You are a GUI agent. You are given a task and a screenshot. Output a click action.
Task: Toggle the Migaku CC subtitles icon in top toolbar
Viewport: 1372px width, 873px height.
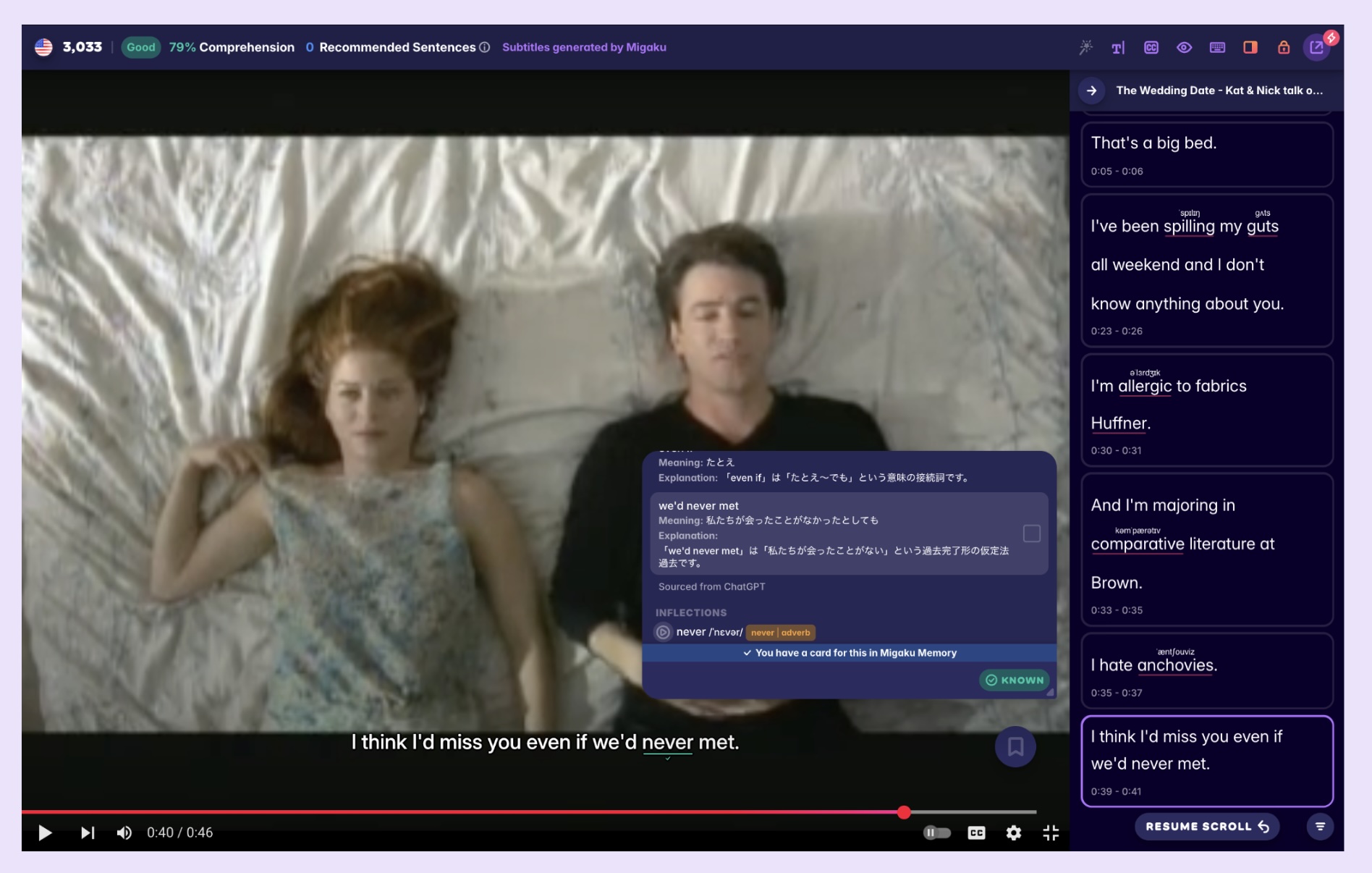1151,47
